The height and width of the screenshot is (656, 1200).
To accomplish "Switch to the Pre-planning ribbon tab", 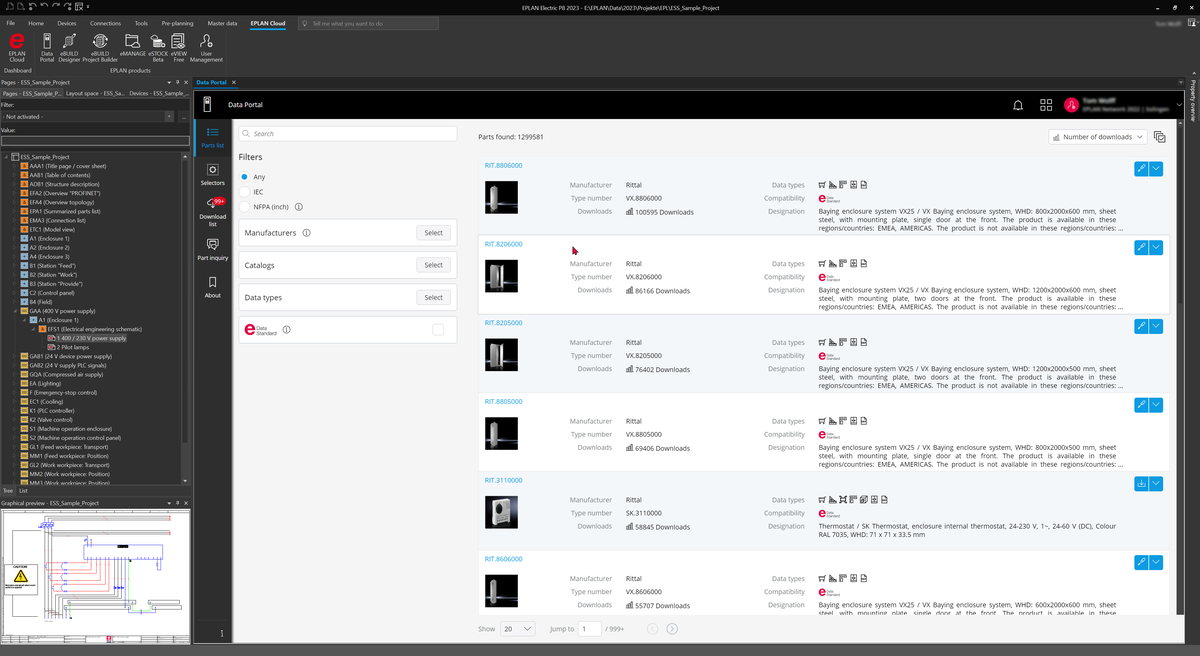I will click(177, 22).
